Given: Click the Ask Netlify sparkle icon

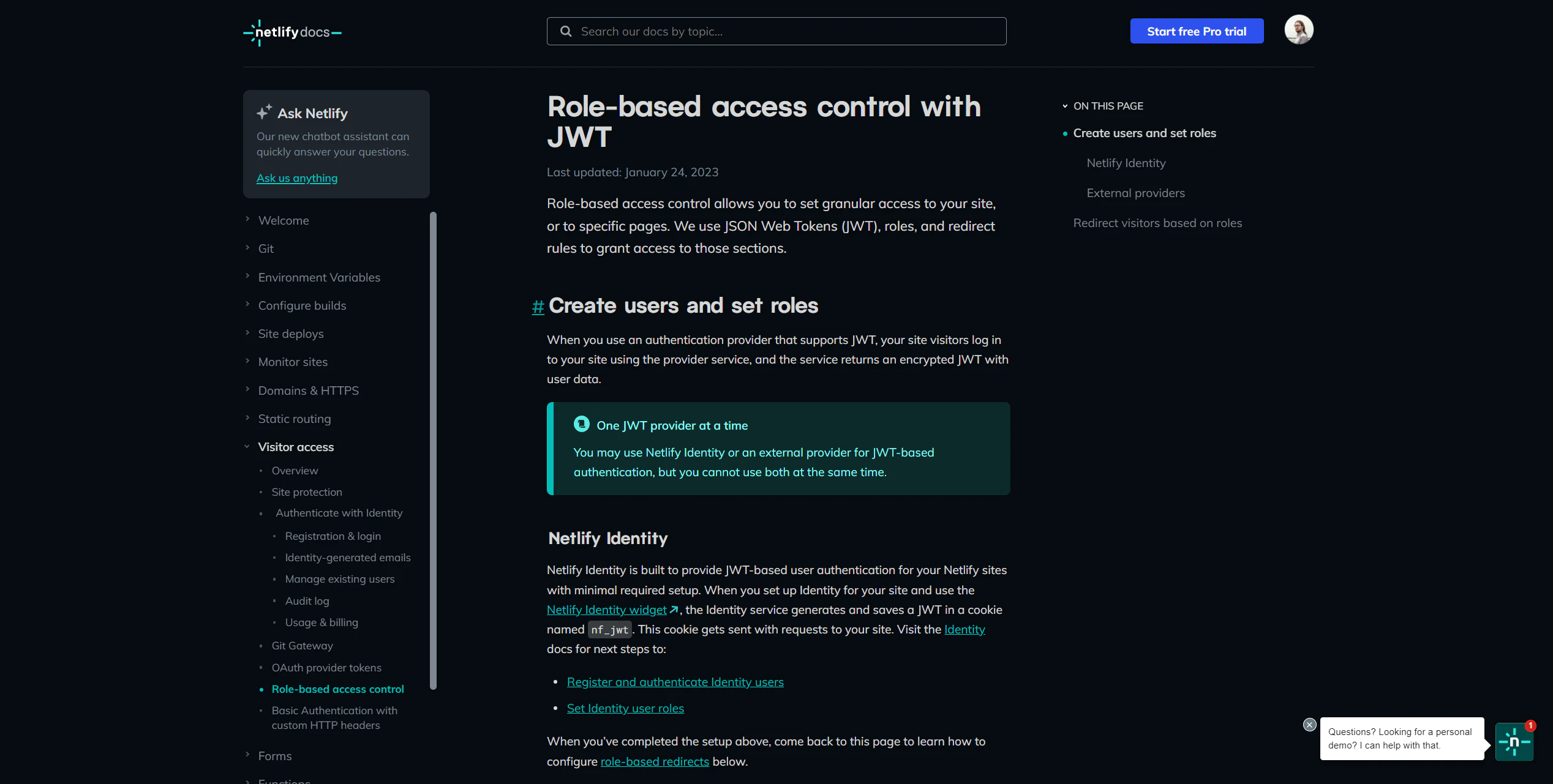Looking at the screenshot, I should pyautogui.click(x=264, y=112).
